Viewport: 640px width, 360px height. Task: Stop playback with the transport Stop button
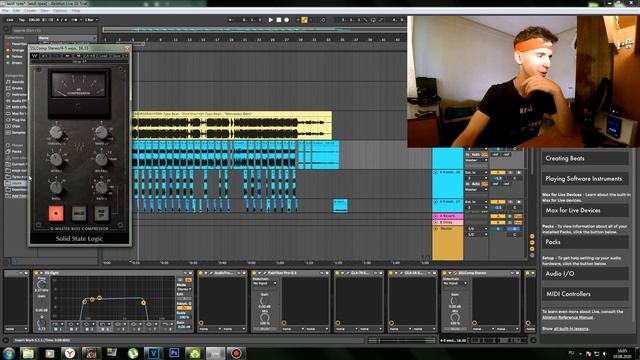(x=279, y=20)
